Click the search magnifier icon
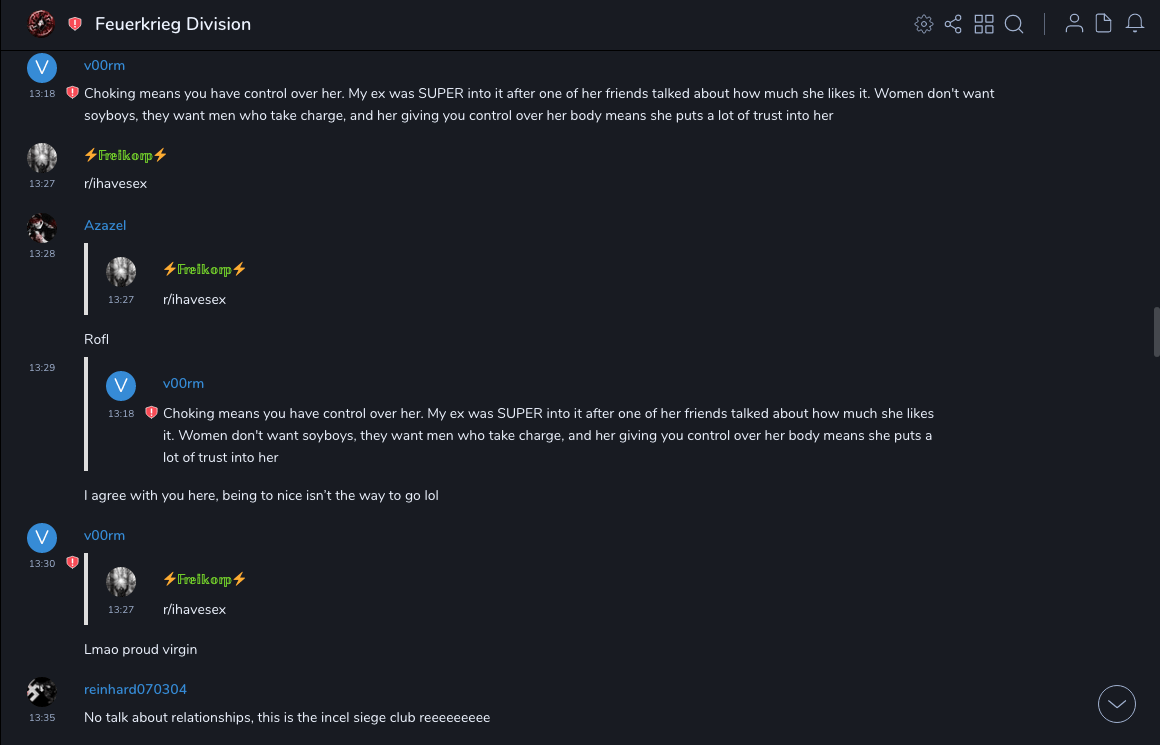Viewport: 1160px width, 745px height. point(1014,24)
